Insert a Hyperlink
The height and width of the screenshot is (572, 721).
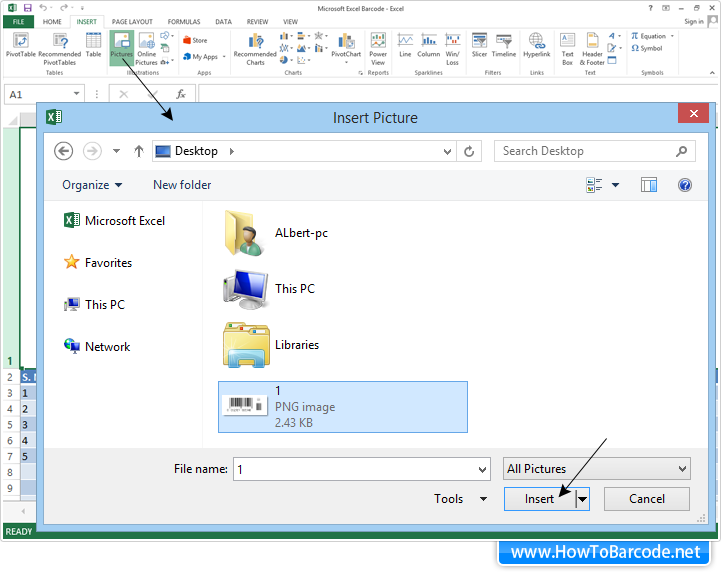537,45
